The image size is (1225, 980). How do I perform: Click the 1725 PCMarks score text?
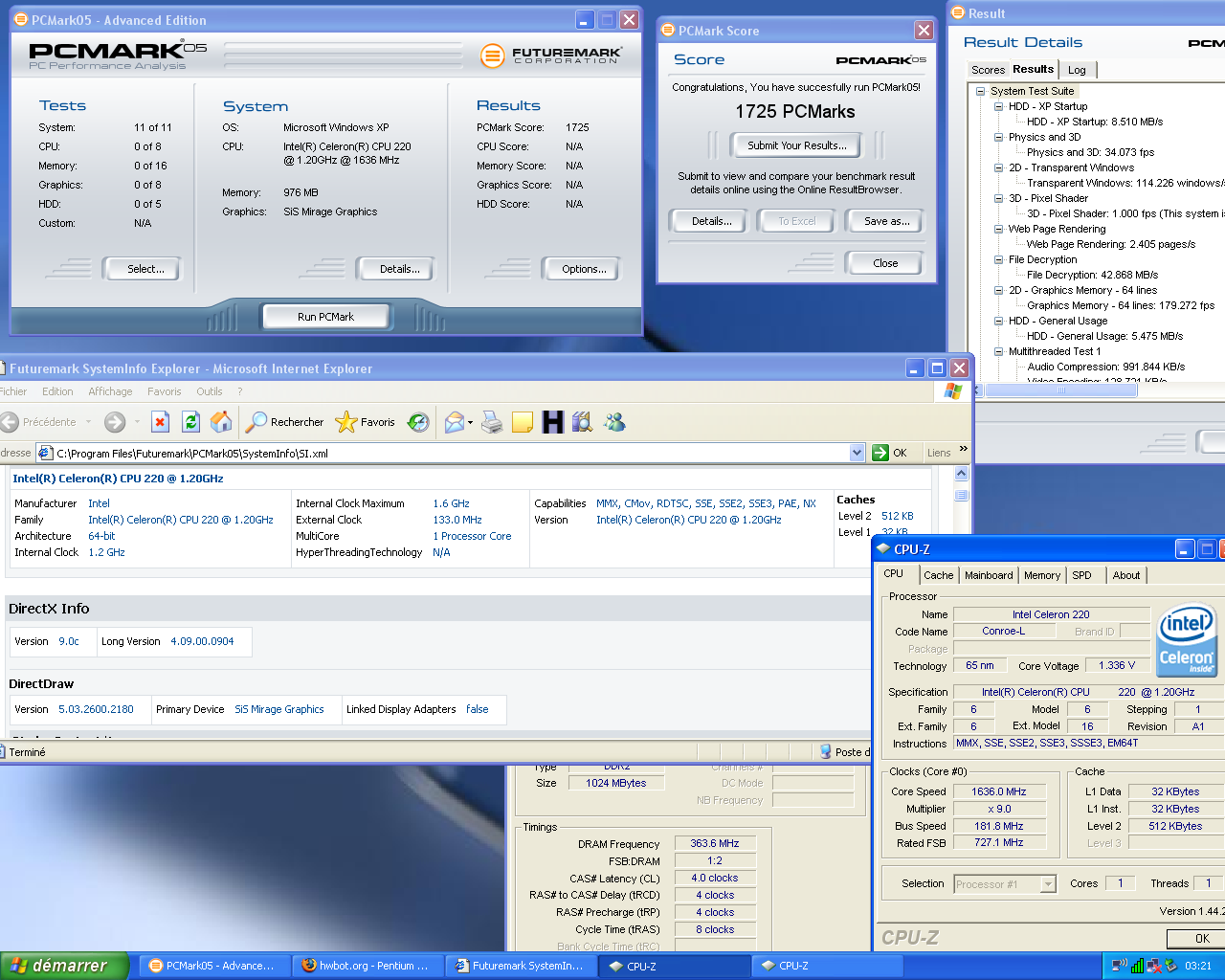[795, 112]
